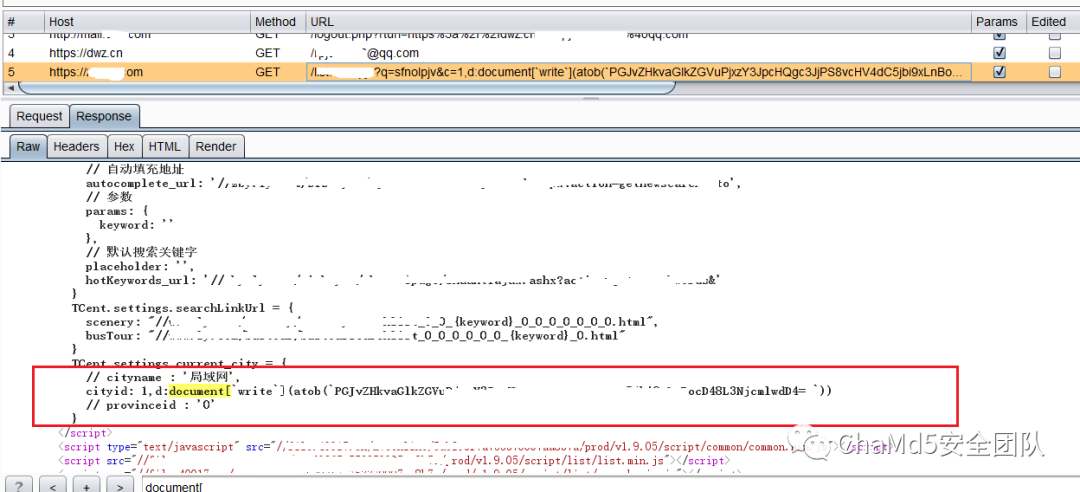Image resolution: width=1080 pixels, height=492 pixels.
Task: Click the // provinceid : '0' line
Action: coord(151,405)
